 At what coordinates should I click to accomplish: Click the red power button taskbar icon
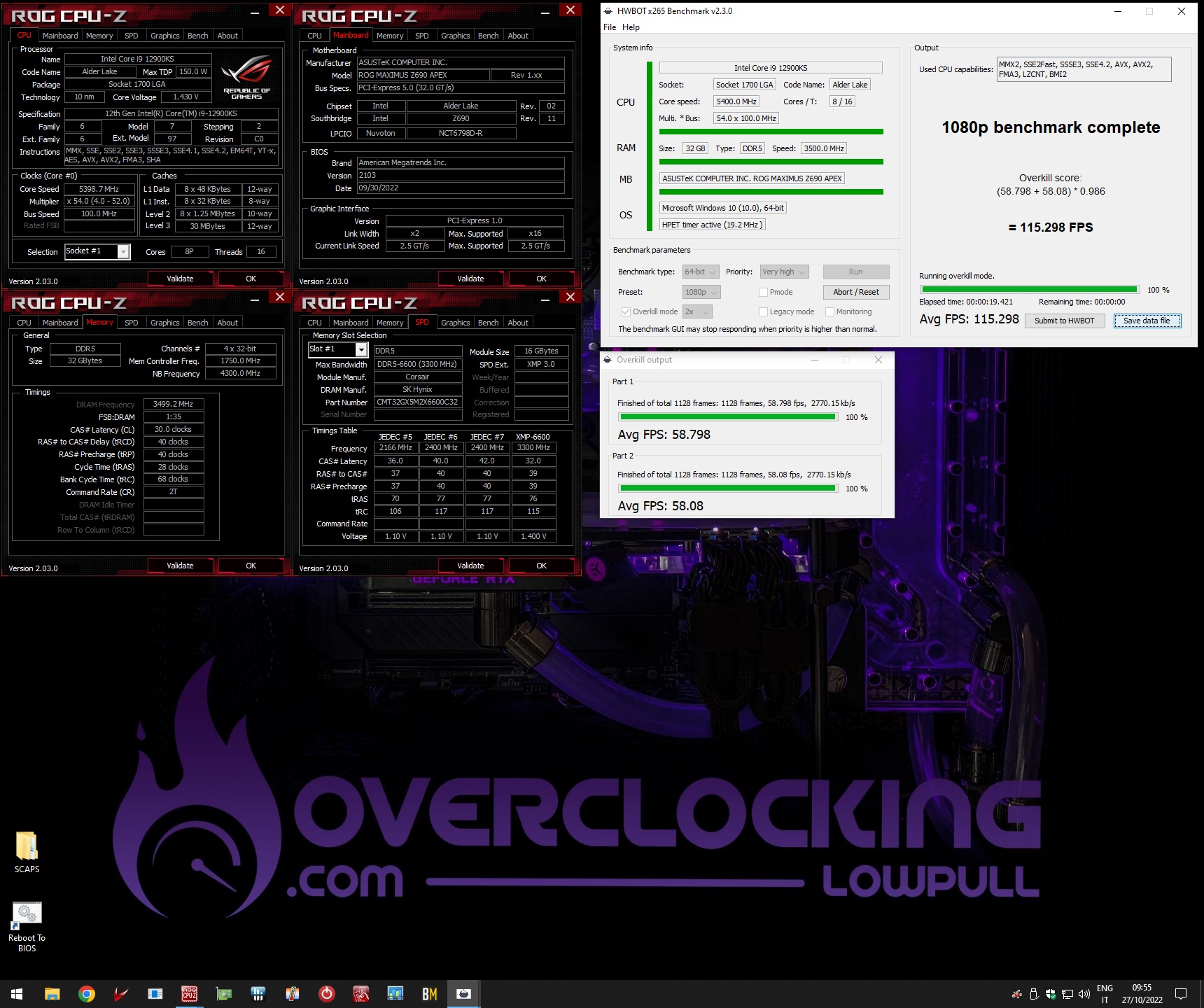327,993
